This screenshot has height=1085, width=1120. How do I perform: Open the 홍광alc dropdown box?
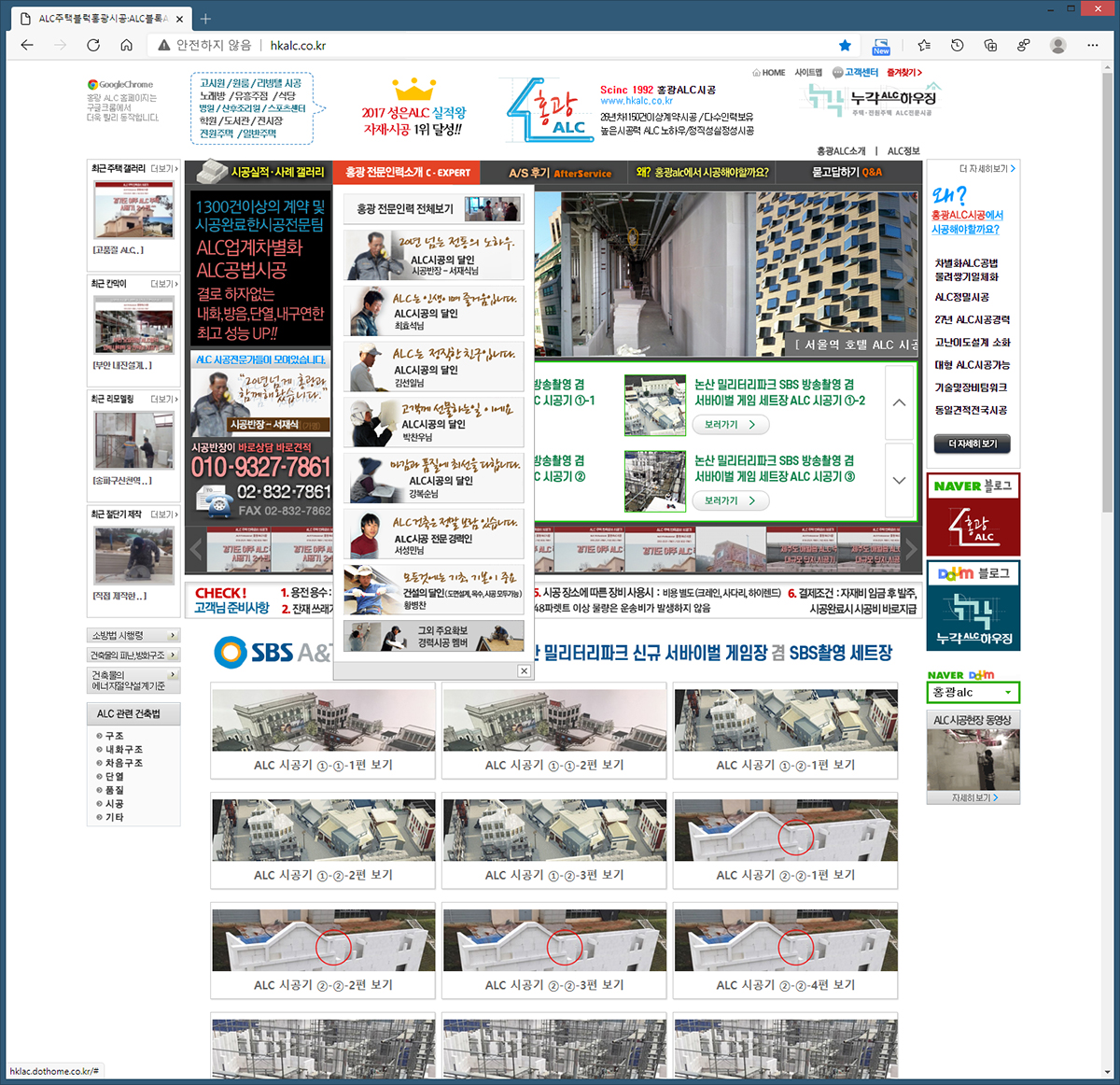(972, 692)
